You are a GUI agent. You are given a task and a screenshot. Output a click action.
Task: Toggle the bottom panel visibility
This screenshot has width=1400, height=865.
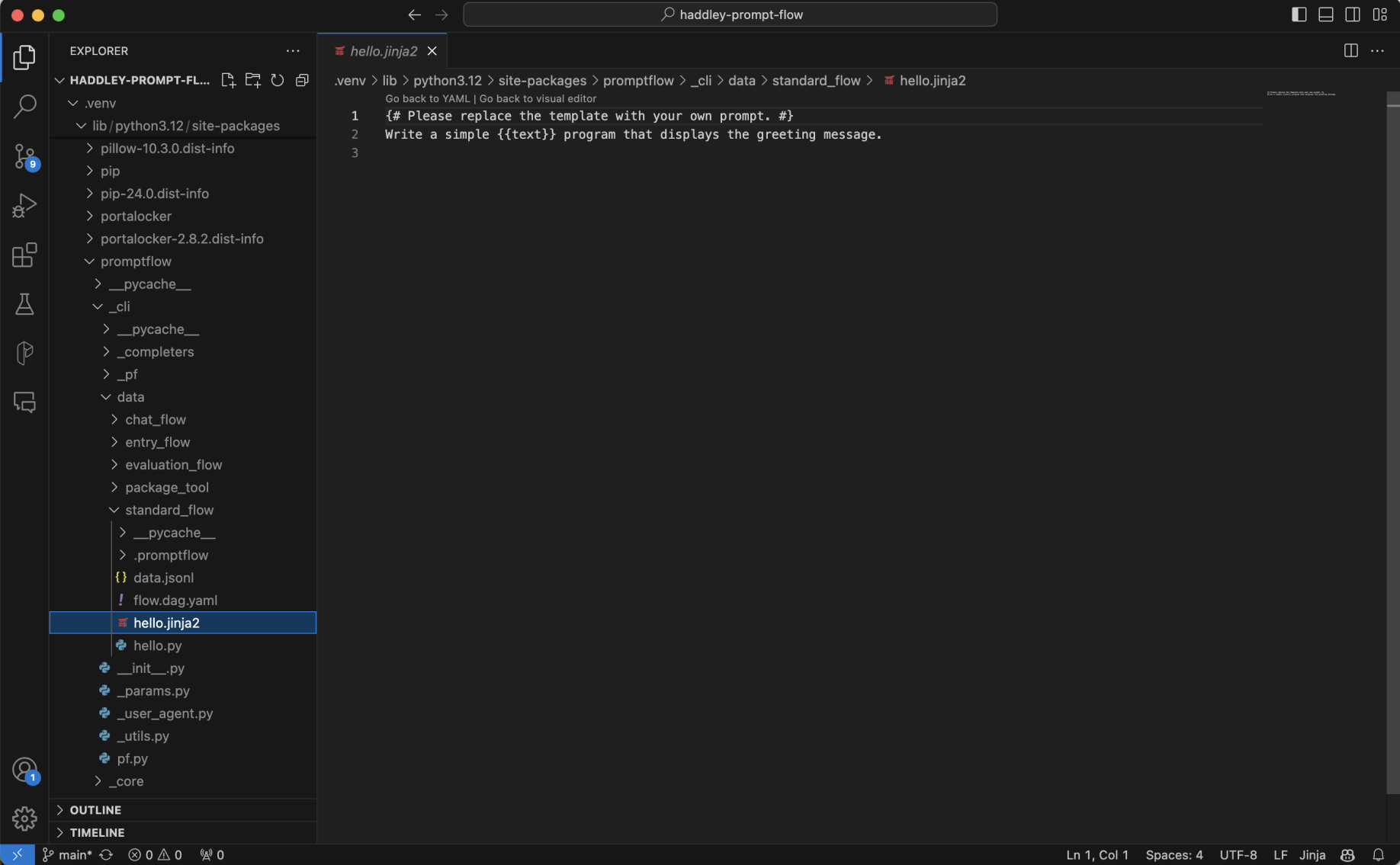1326,14
